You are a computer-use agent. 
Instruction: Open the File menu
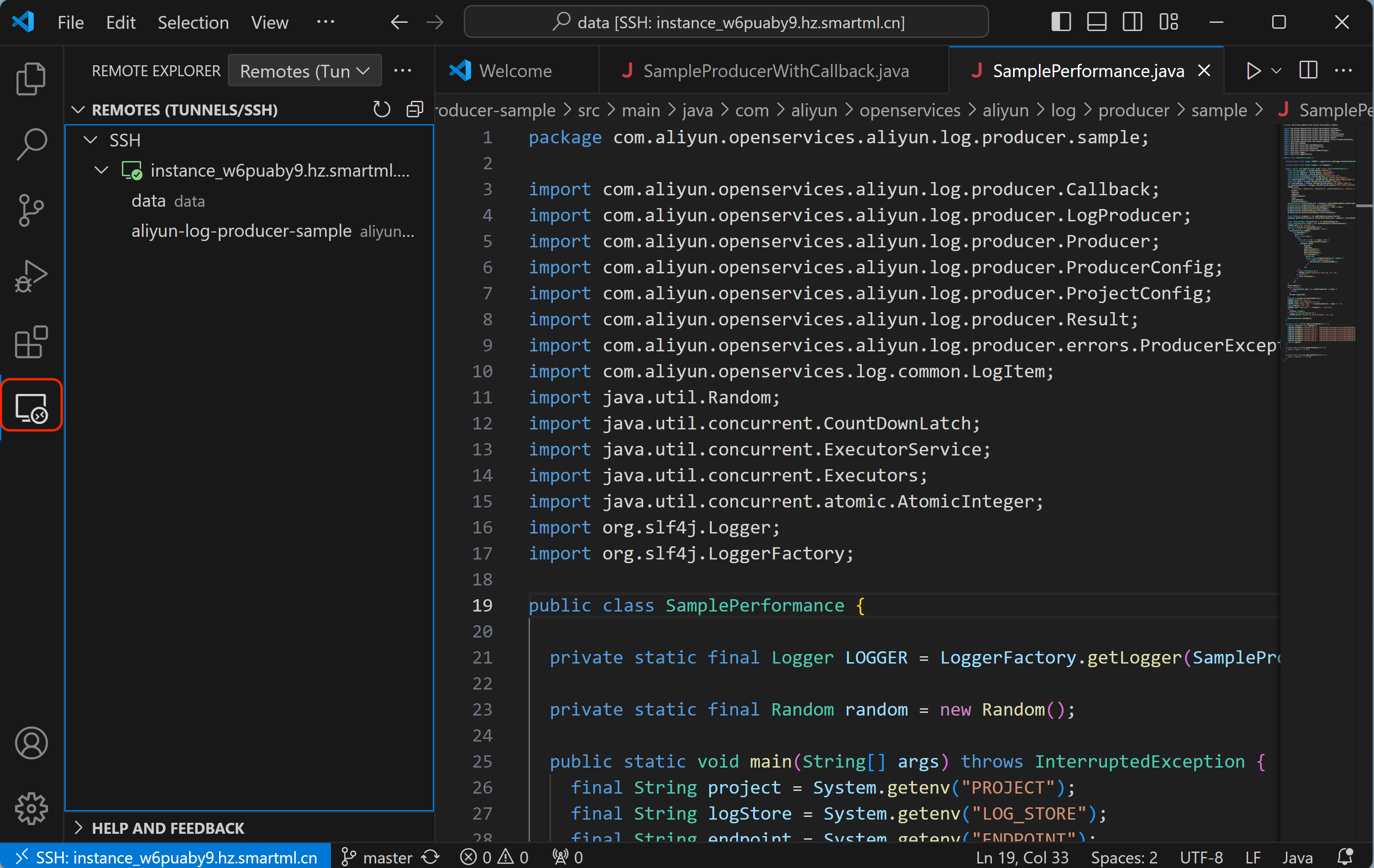pos(71,22)
